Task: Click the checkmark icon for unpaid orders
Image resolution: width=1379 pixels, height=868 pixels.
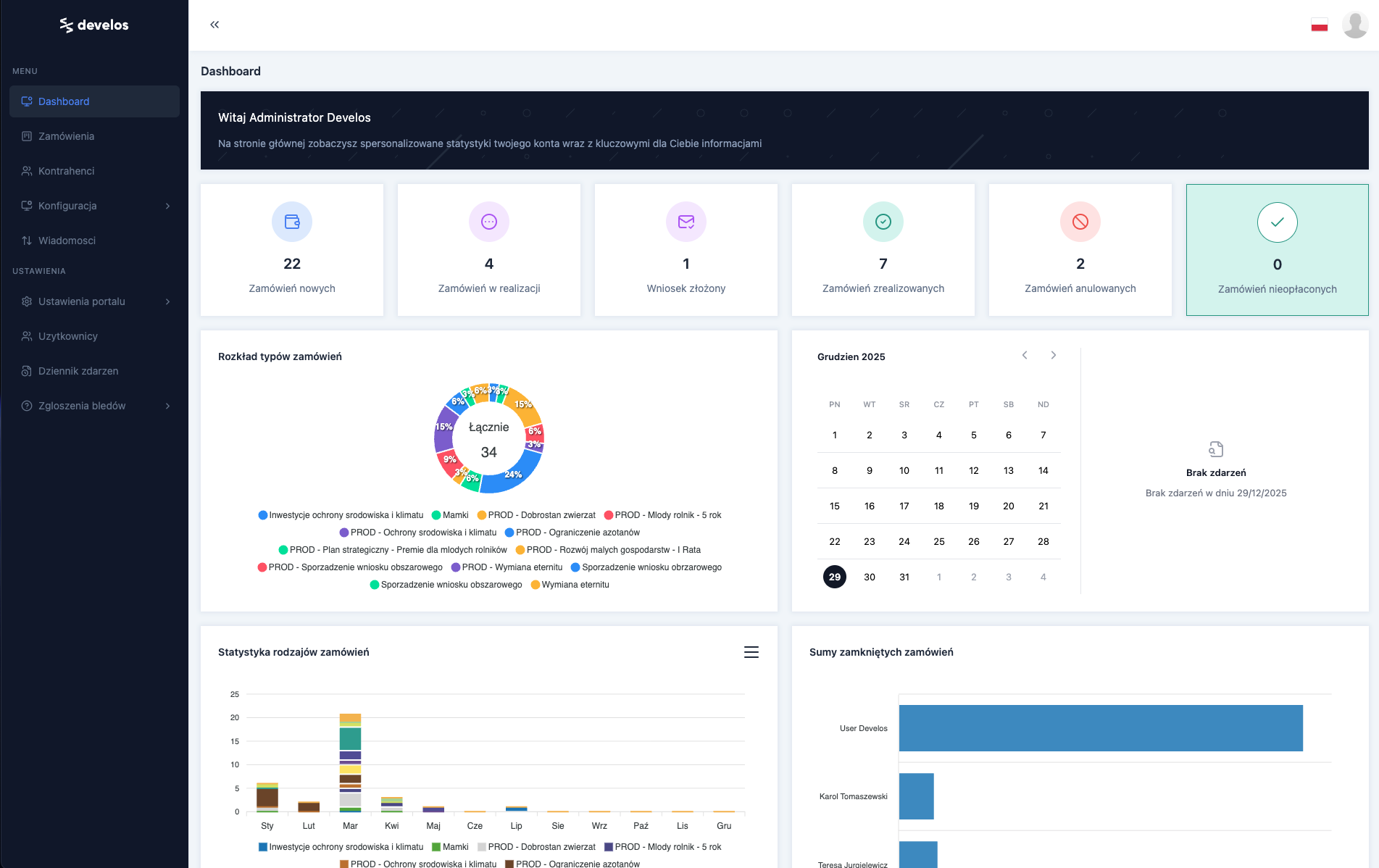Action: [x=1277, y=222]
